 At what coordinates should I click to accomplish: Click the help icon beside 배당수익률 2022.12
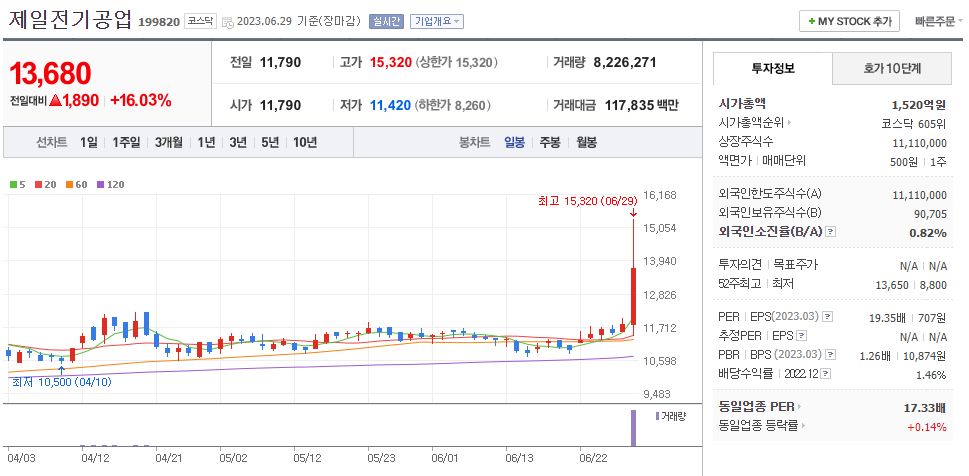click(x=826, y=374)
